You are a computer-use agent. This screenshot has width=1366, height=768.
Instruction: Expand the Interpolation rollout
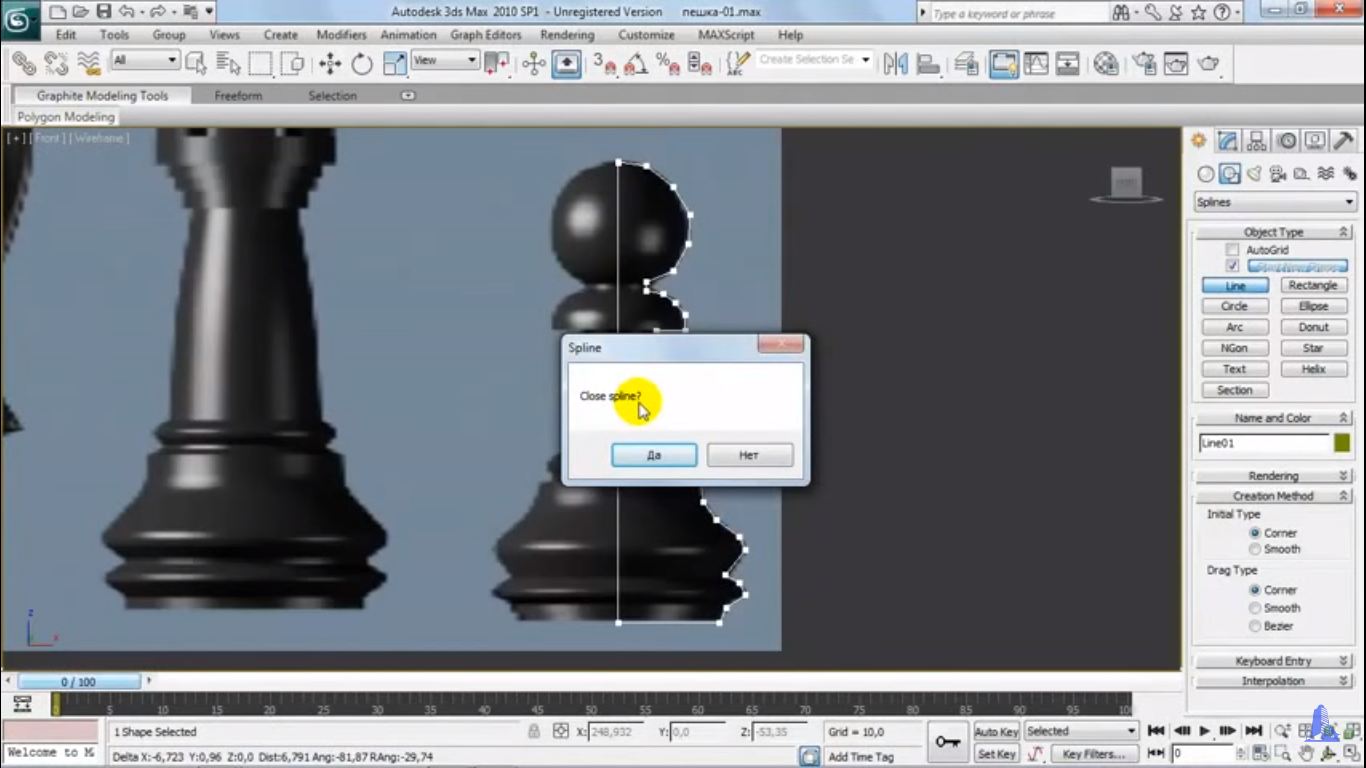click(x=1273, y=681)
